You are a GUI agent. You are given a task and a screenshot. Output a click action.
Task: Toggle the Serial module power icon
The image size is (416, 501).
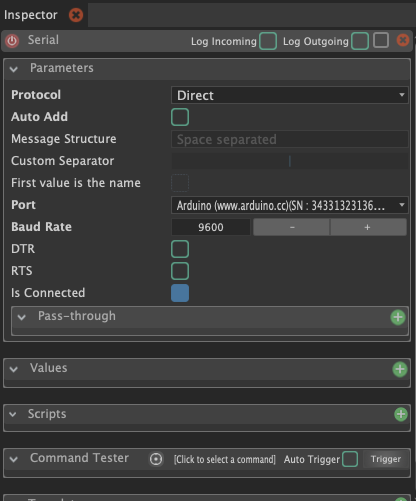coord(12,41)
